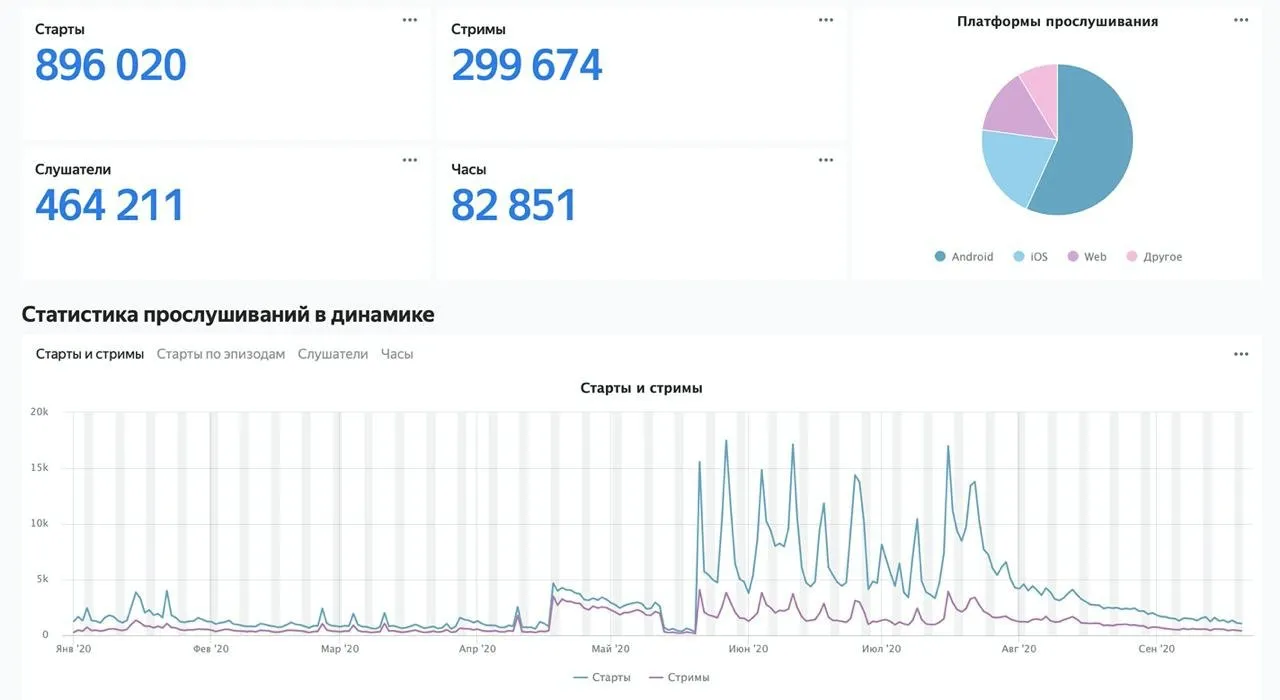The image size is (1280, 700).
Task: Open the Слушатели widget three-dot menu
Action: point(410,160)
